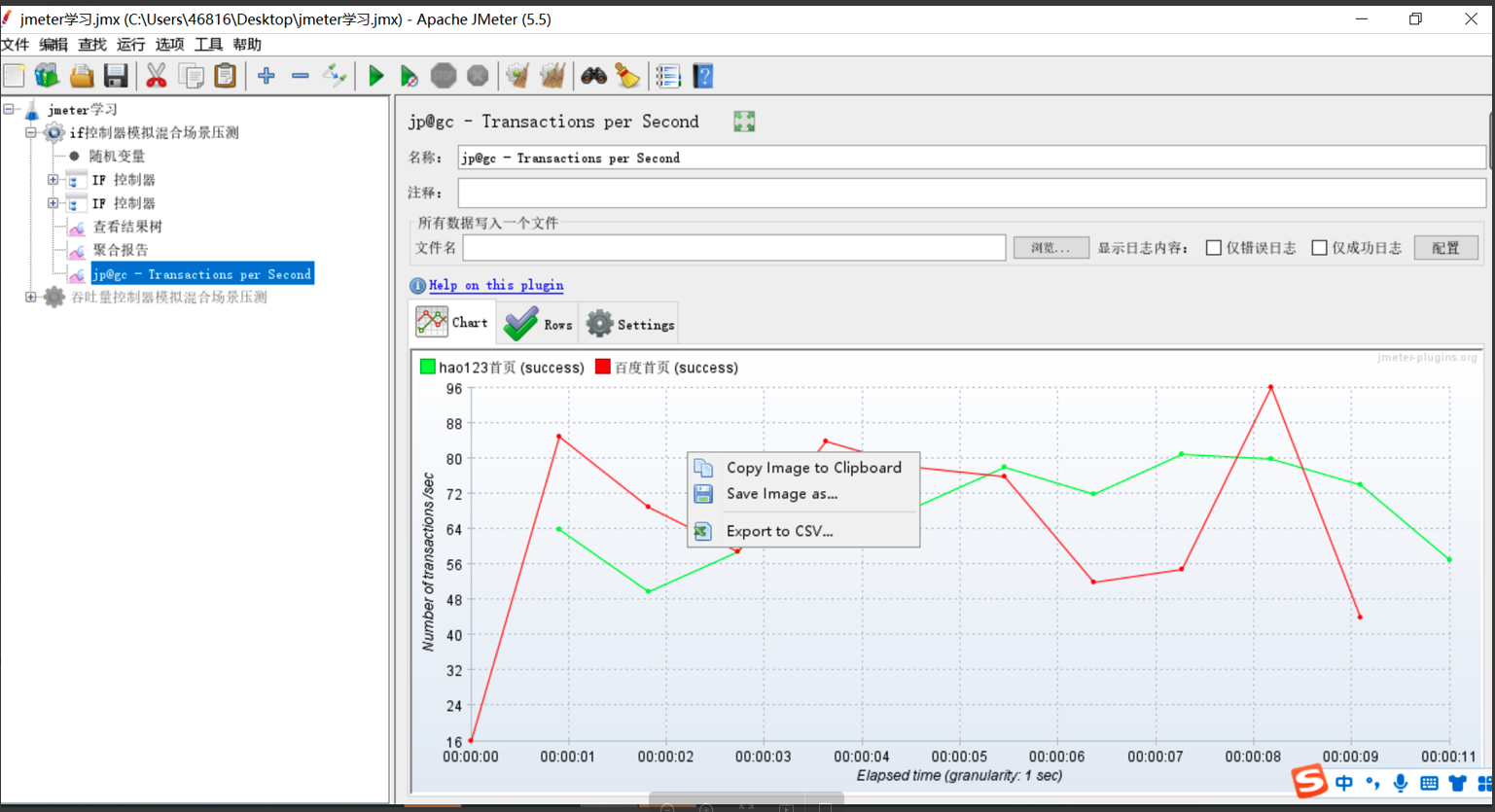Click the Clear broom-with-gear icon

(517, 76)
